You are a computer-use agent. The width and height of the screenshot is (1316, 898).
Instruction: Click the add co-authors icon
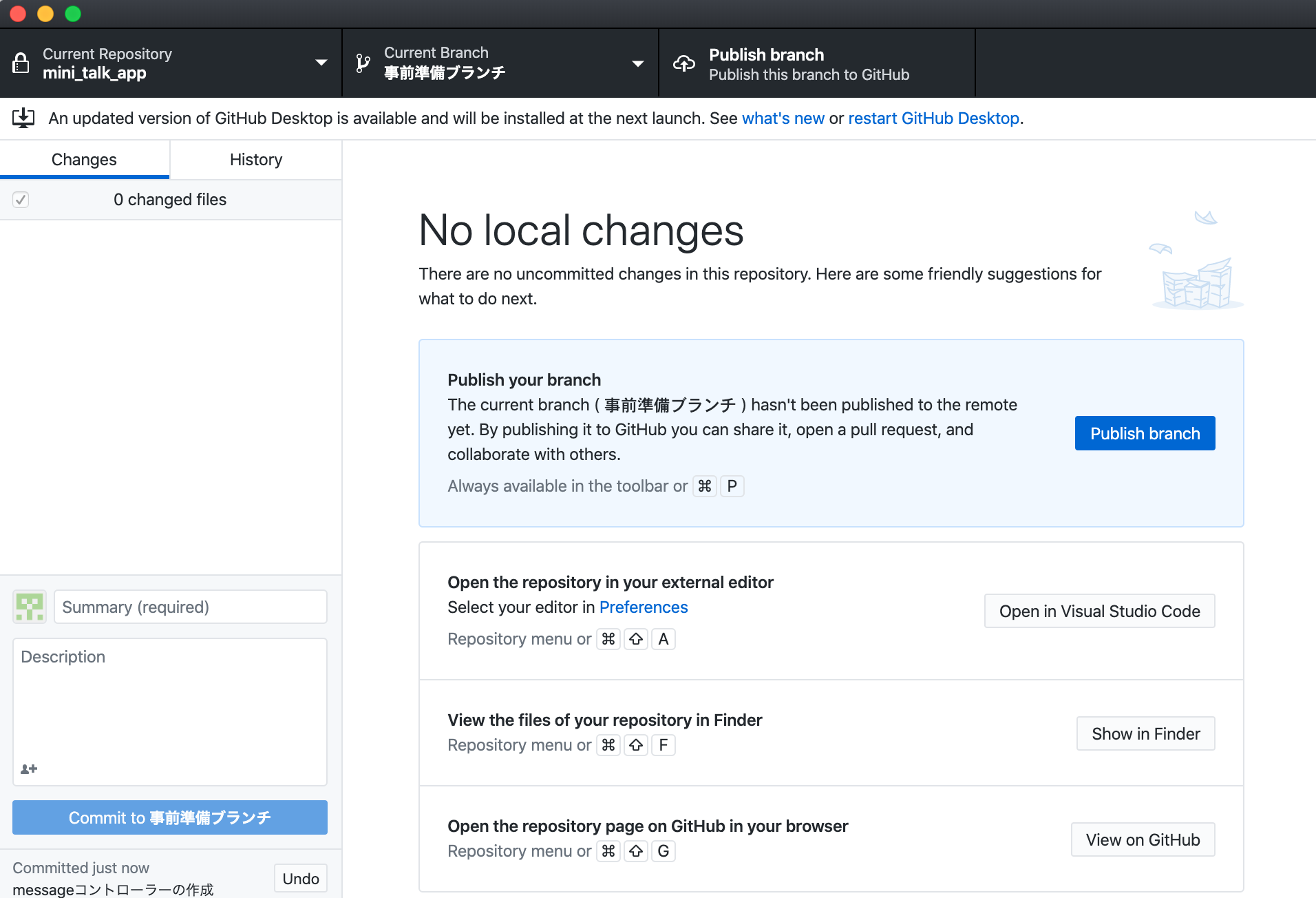click(29, 769)
